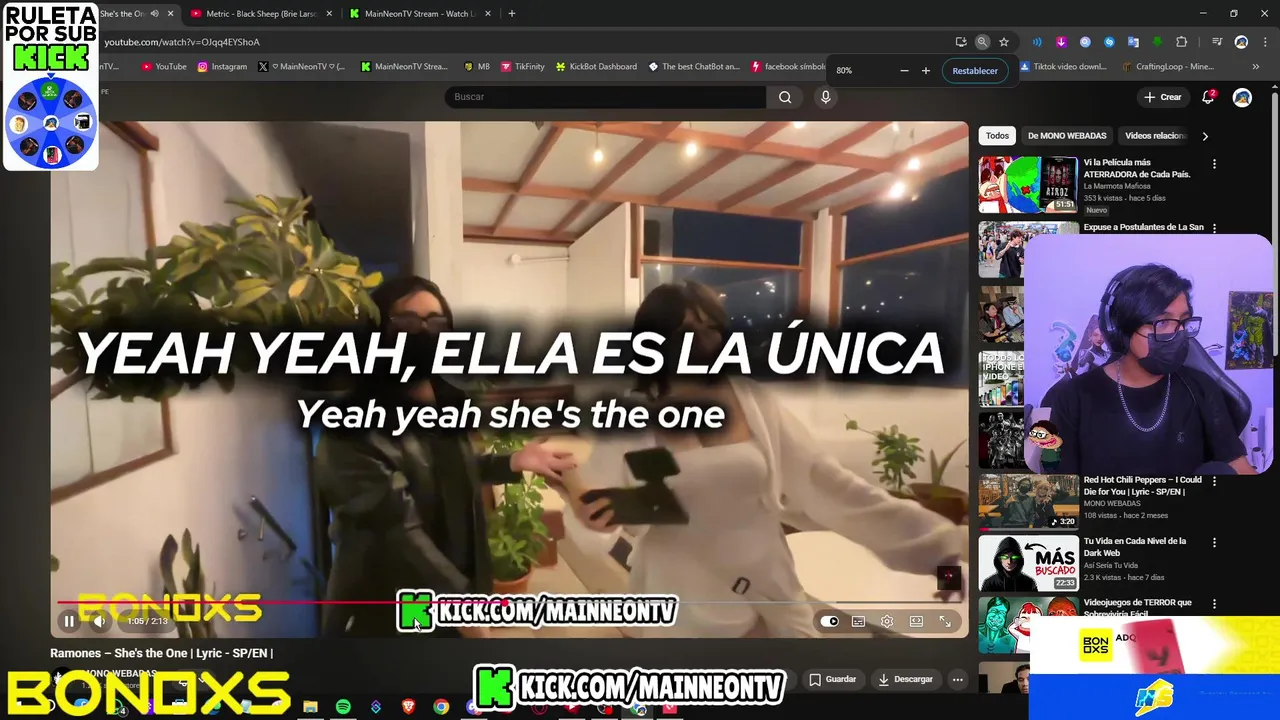Open options for the Videojuegos de TERROR video
The width and height of the screenshot is (1280, 720).
click(x=1215, y=604)
